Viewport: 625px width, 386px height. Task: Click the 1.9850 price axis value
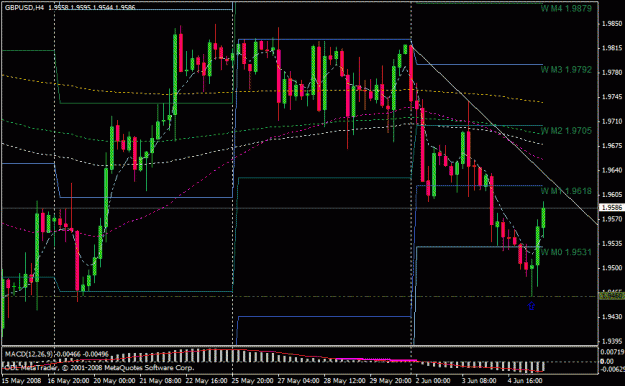coord(612,24)
